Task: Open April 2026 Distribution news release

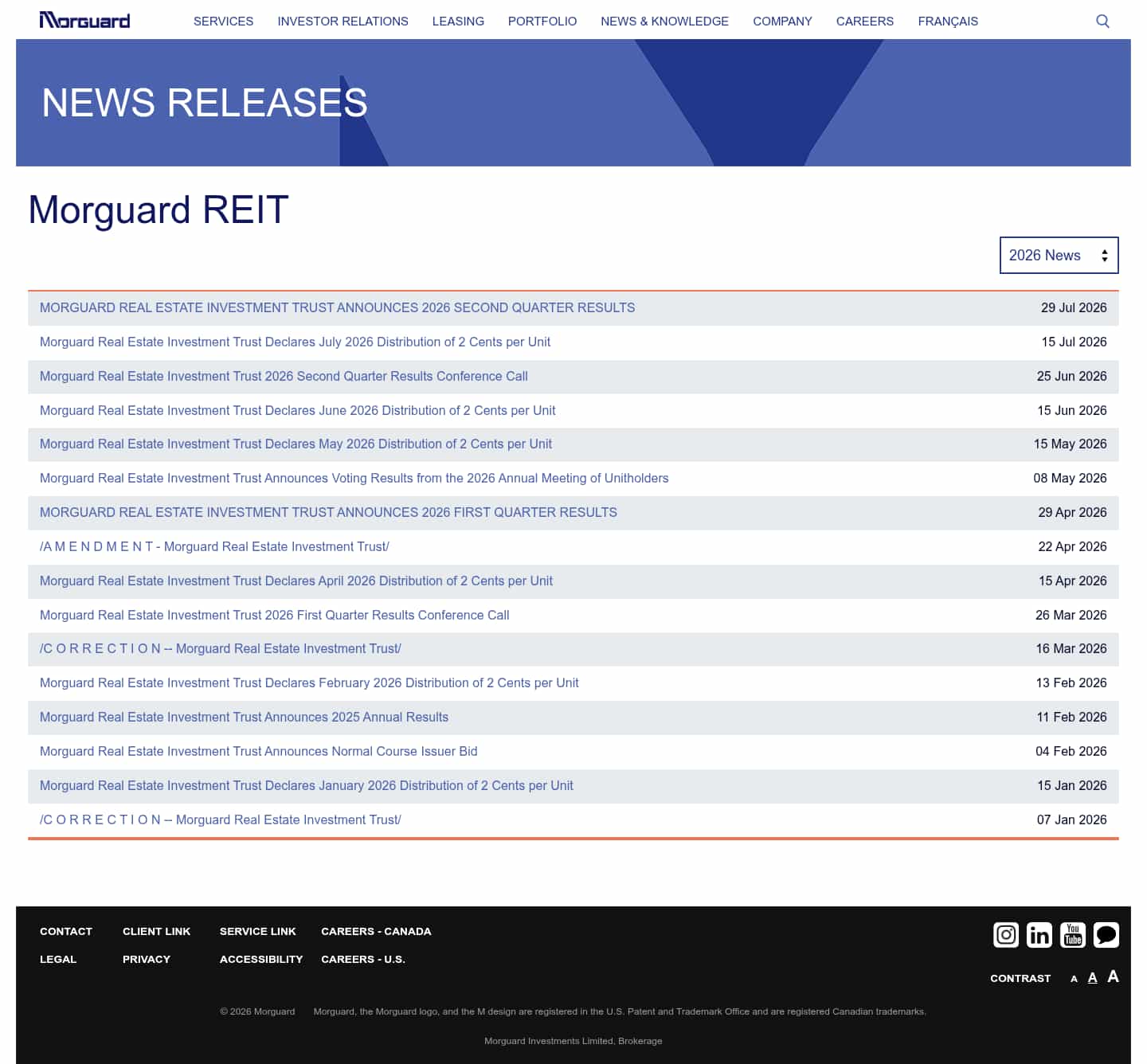Action: (x=296, y=581)
